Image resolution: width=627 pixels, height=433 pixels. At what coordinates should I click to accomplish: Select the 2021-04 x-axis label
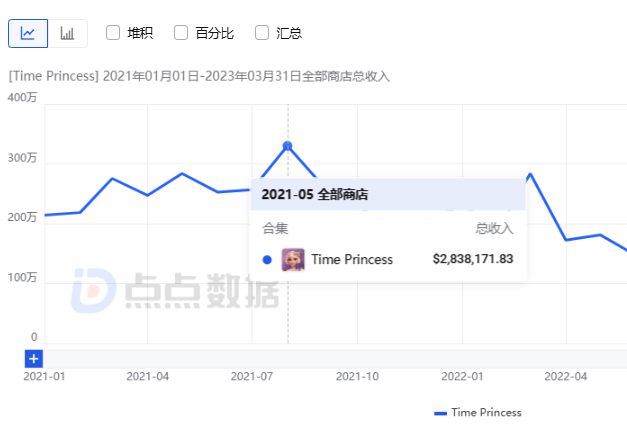click(148, 377)
